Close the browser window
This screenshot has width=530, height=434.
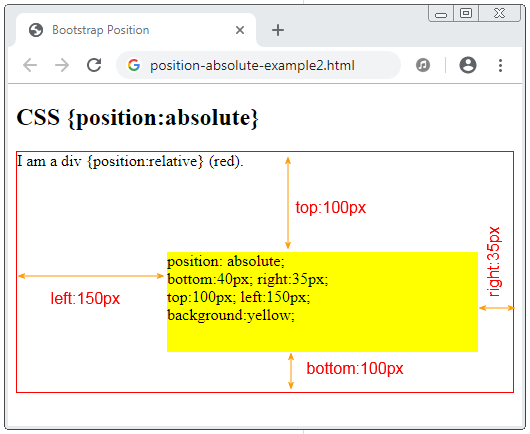(x=499, y=14)
